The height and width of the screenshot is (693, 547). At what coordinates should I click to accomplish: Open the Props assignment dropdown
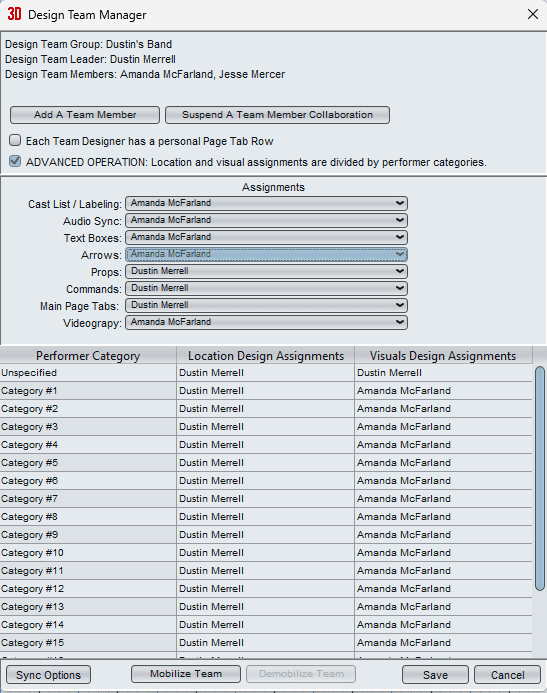(266, 271)
